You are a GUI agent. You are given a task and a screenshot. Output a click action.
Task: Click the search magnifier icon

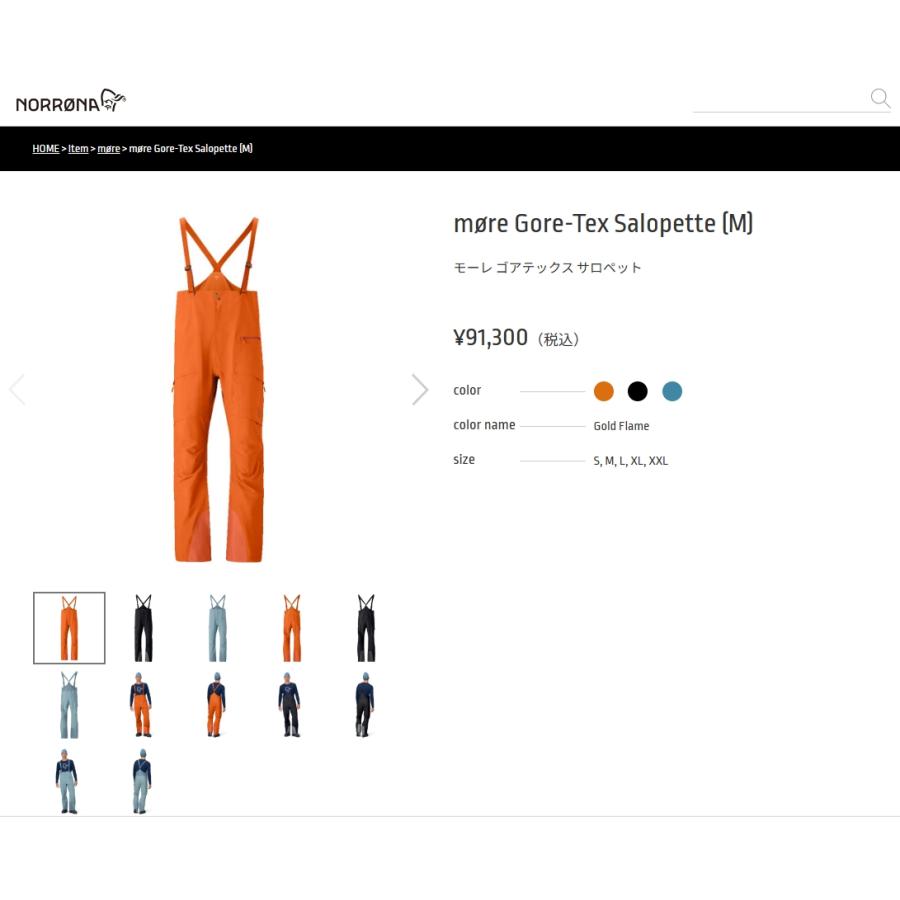(x=880, y=98)
